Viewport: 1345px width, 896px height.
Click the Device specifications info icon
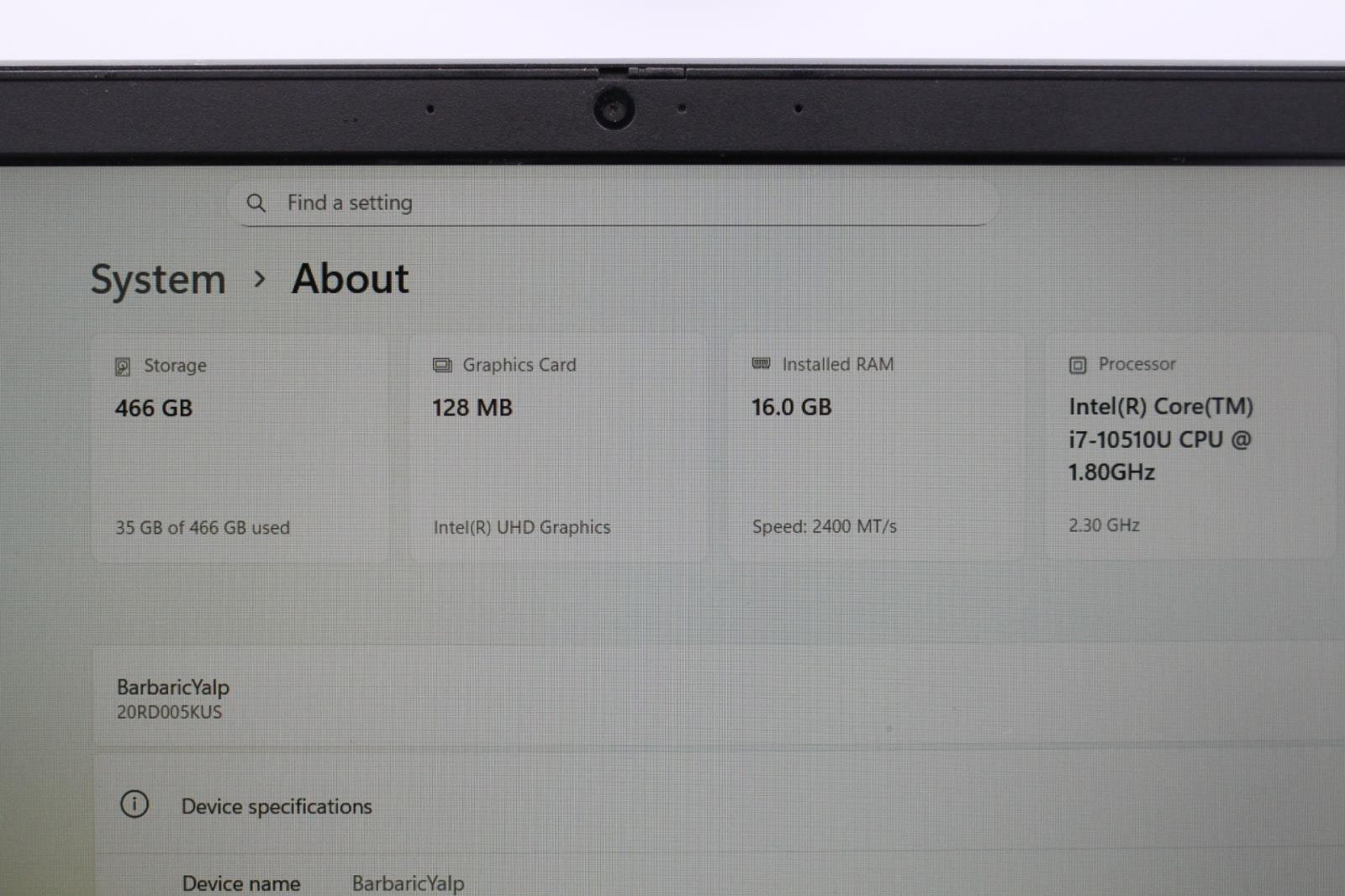(x=134, y=804)
